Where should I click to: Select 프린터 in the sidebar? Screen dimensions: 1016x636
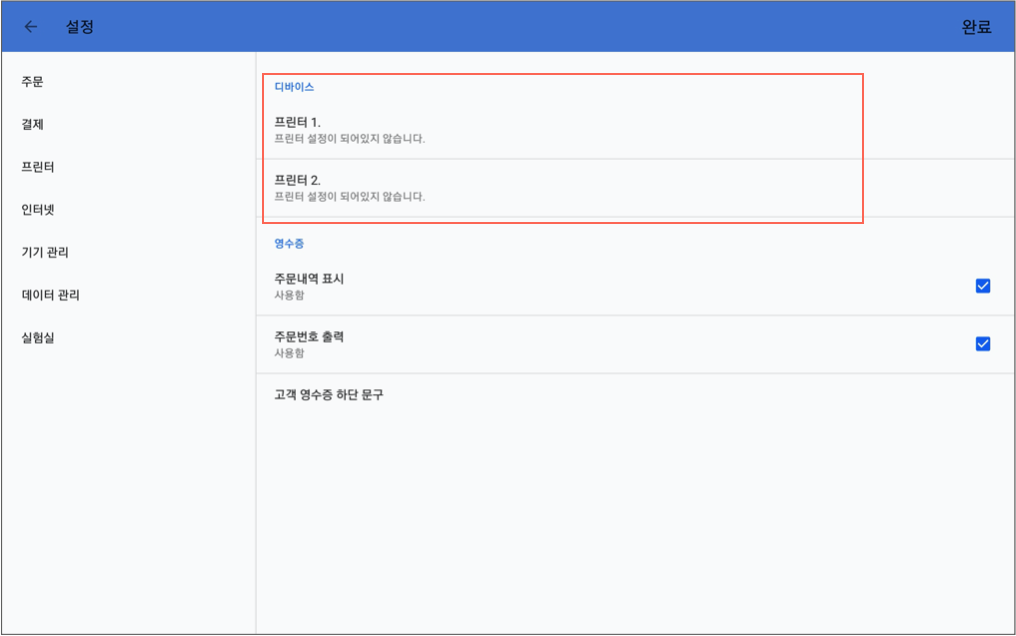point(38,167)
